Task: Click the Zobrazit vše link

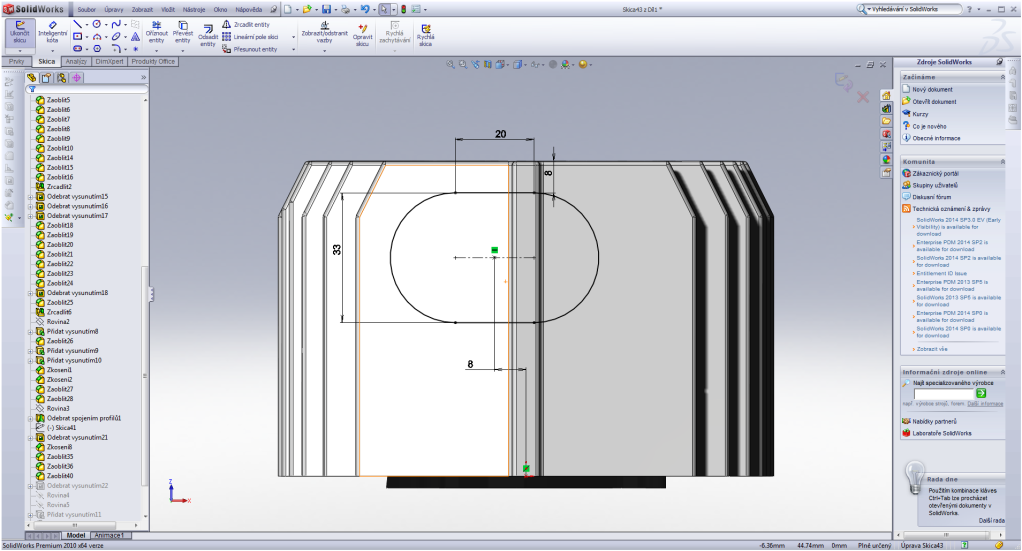Action: (932, 349)
